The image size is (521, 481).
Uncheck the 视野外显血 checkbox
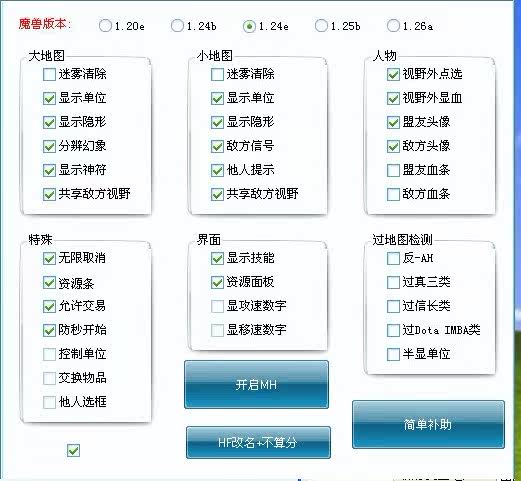393,98
